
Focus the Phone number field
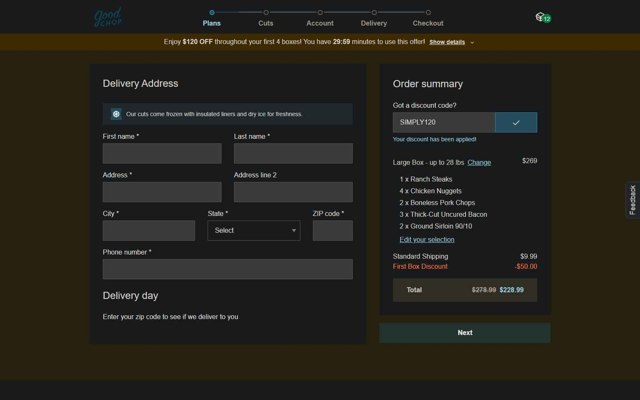tap(228, 269)
